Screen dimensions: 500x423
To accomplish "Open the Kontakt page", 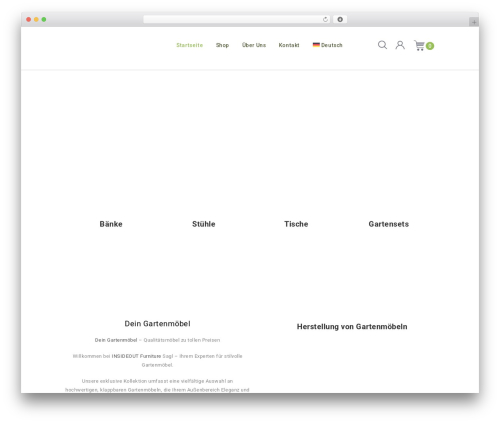I will pyautogui.click(x=289, y=45).
